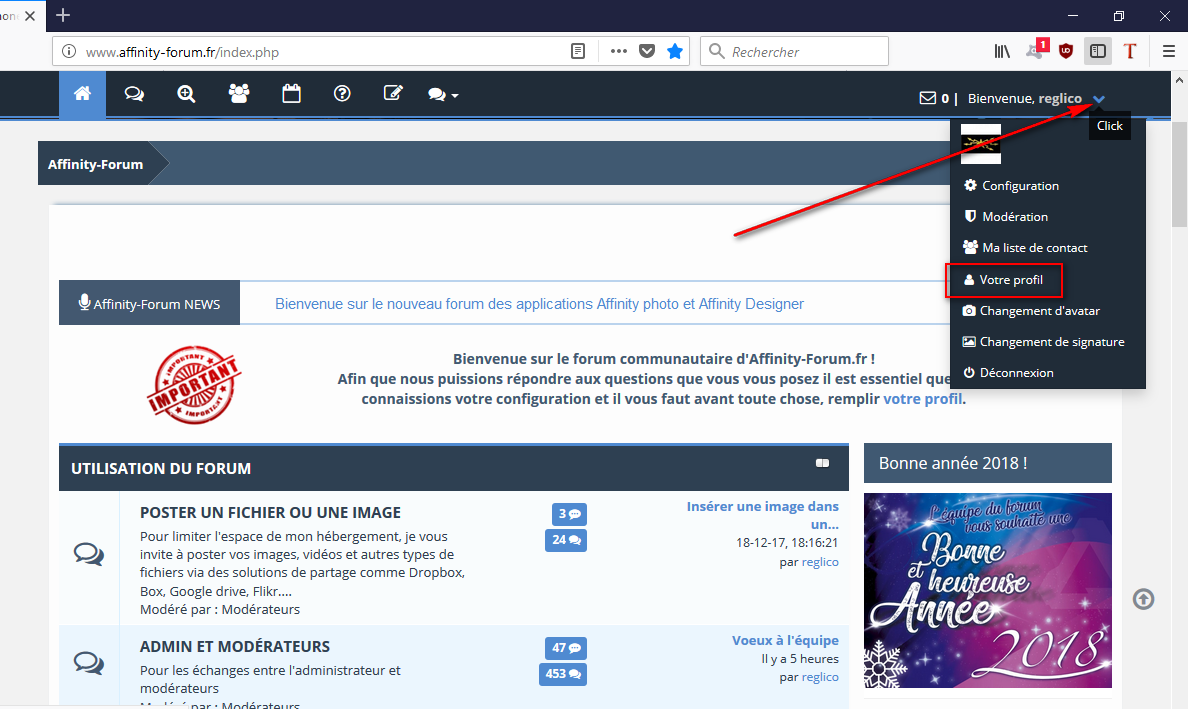Click the 3 topics badge
This screenshot has width=1188, height=709.
[x=569, y=514]
